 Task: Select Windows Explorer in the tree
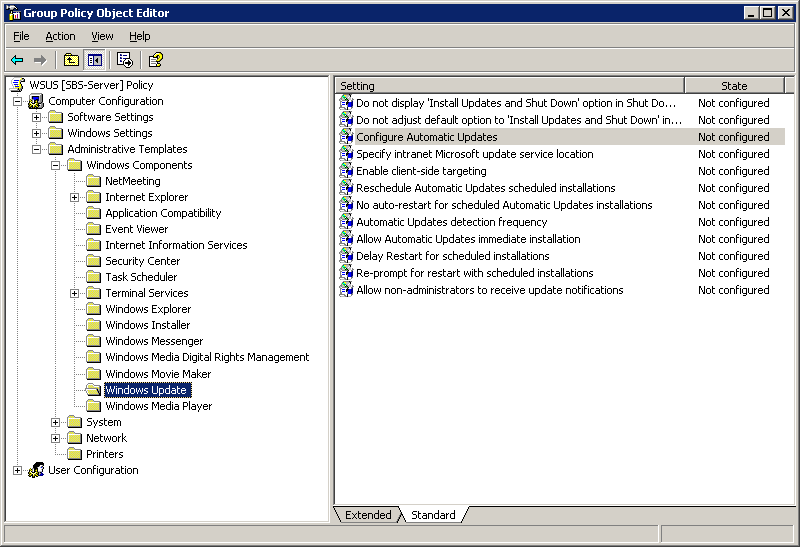tap(148, 309)
